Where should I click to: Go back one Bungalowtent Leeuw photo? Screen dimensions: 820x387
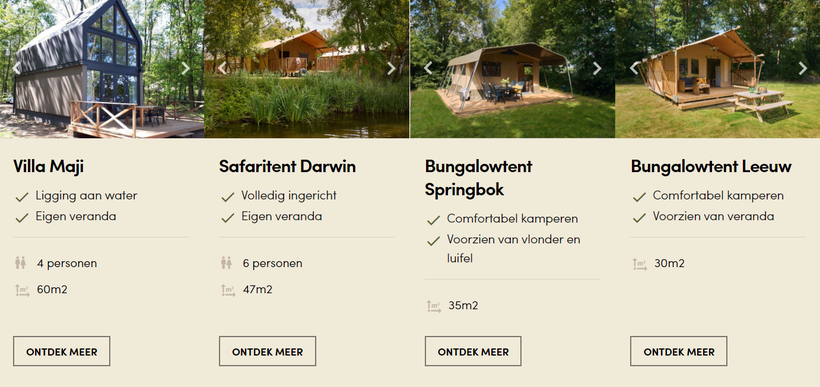point(634,68)
